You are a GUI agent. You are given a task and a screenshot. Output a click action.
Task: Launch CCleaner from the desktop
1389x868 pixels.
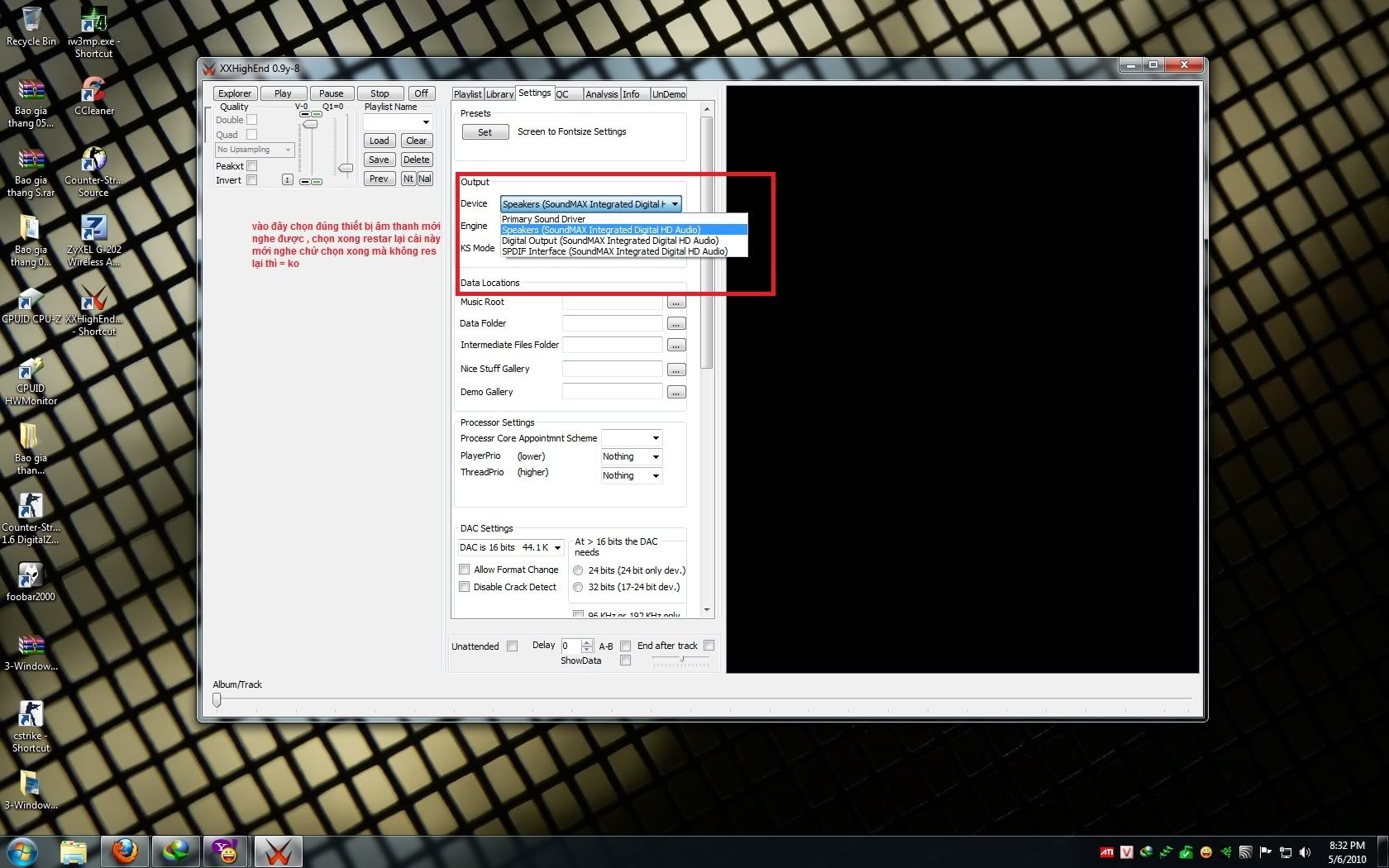(x=93, y=95)
